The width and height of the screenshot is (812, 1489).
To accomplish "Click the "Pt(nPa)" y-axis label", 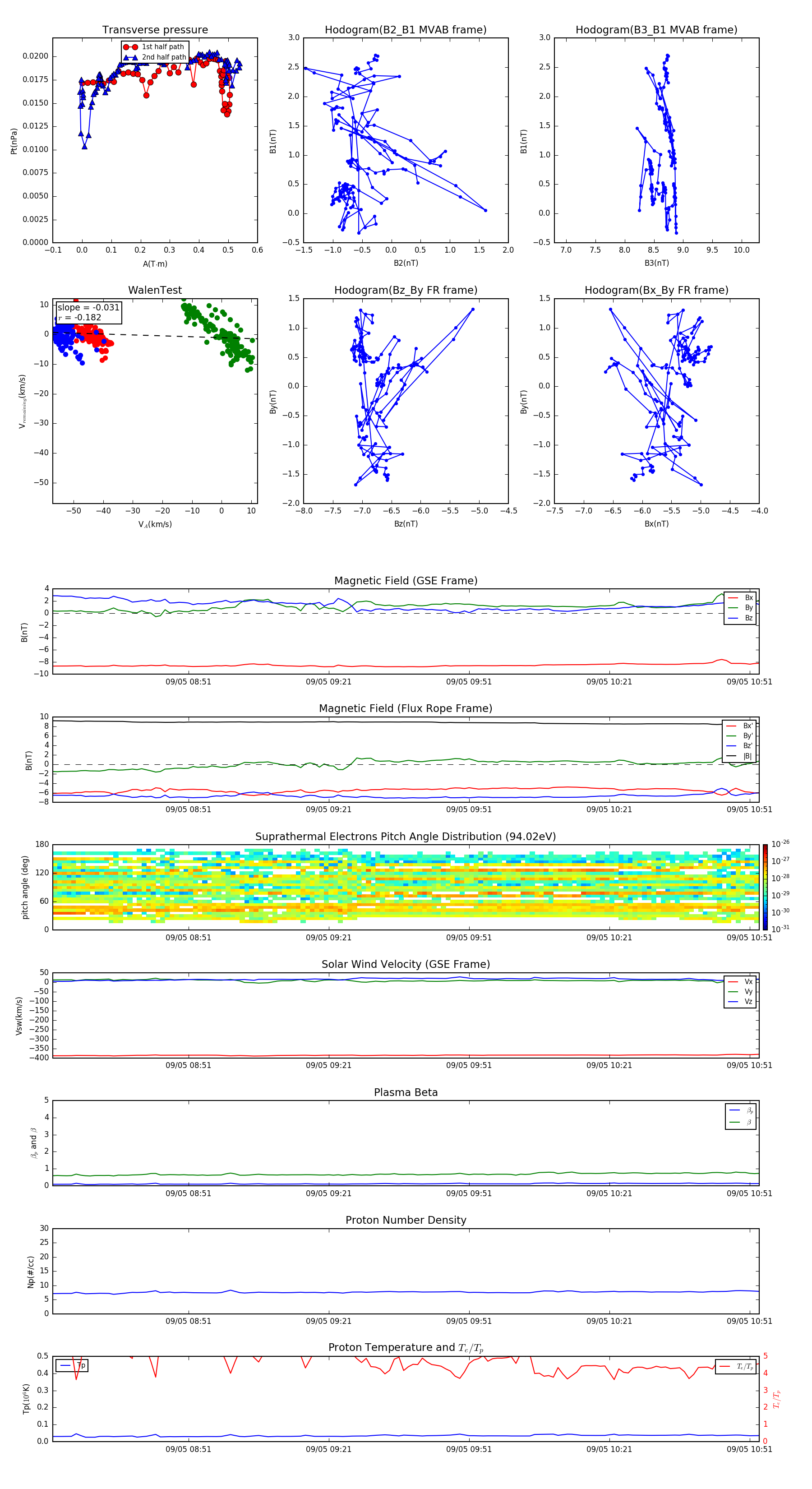I will (x=14, y=140).
